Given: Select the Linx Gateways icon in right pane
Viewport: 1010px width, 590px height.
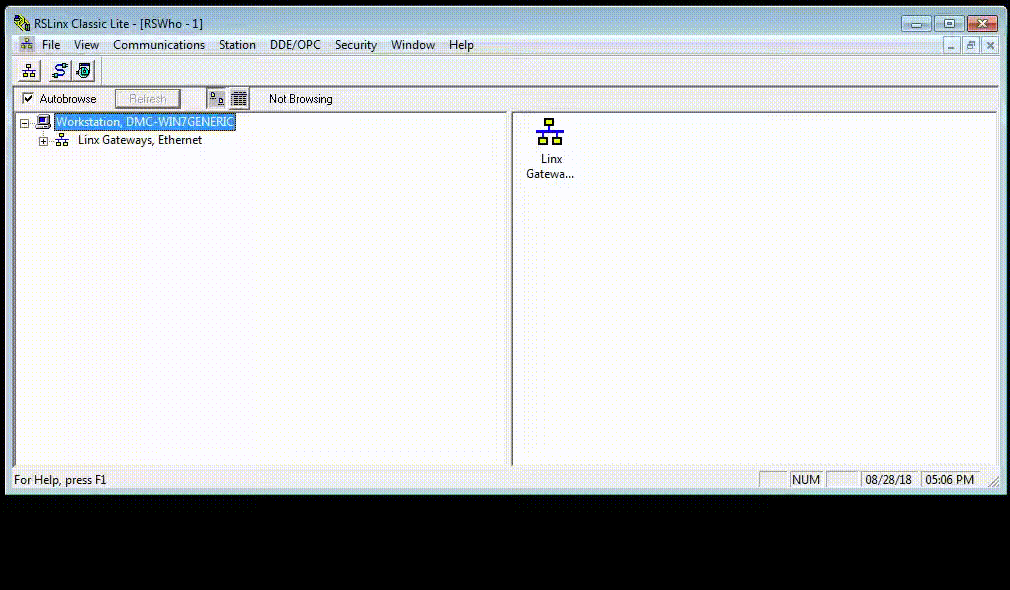Looking at the screenshot, I should [x=549, y=131].
